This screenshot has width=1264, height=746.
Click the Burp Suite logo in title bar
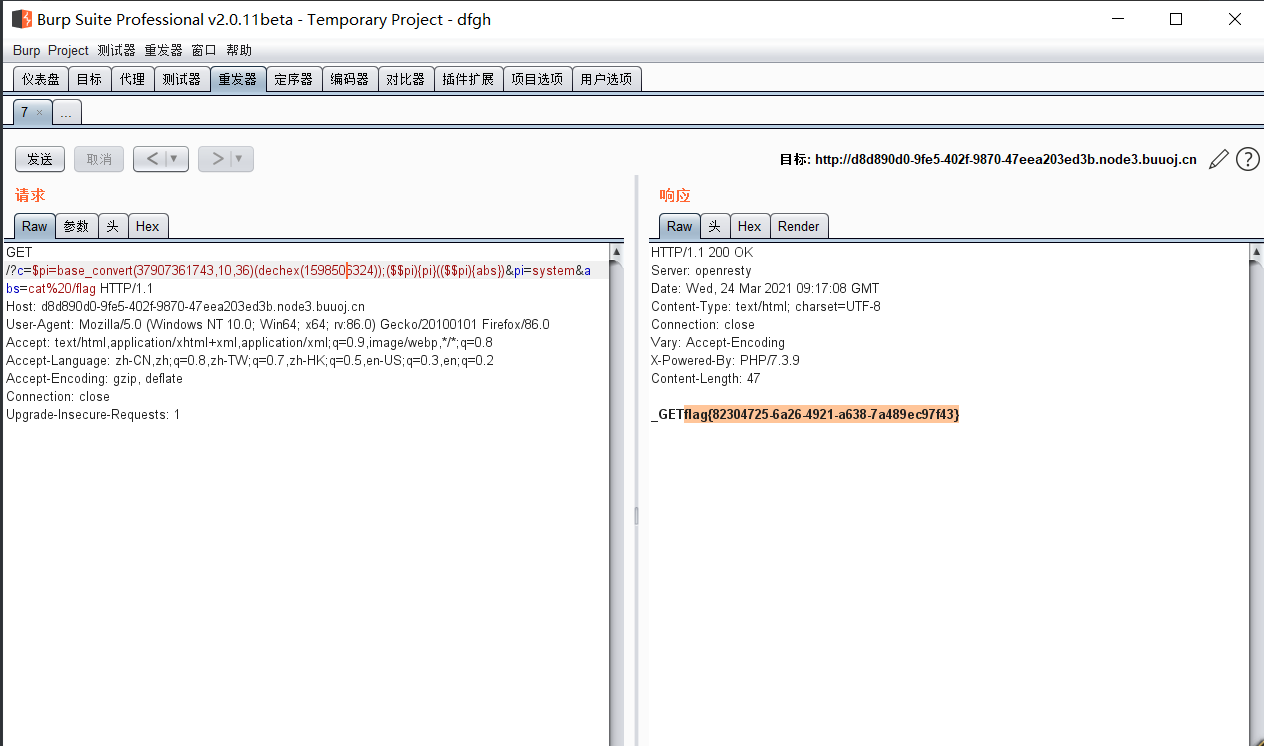(x=21, y=19)
